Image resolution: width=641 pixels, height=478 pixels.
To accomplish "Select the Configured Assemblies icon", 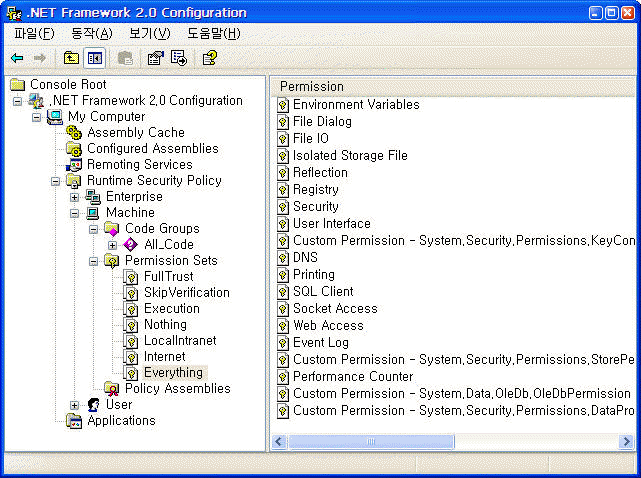I will (74, 148).
